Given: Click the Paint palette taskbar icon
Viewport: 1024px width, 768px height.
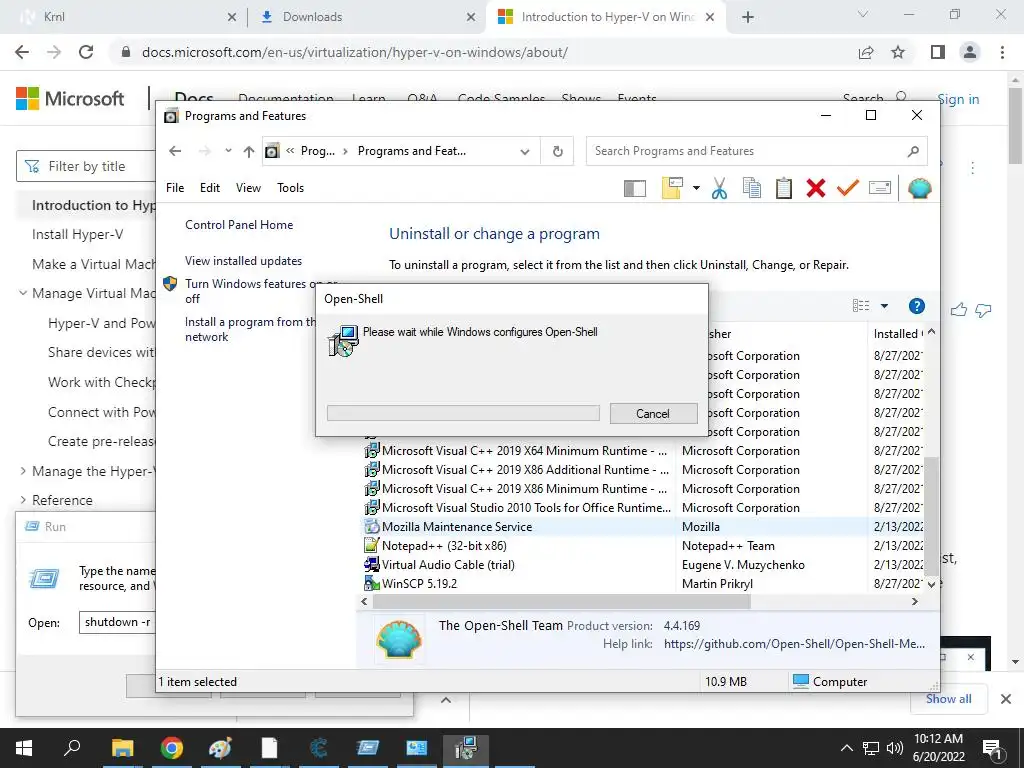Looking at the screenshot, I should pyautogui.click(x=221, y=748).
